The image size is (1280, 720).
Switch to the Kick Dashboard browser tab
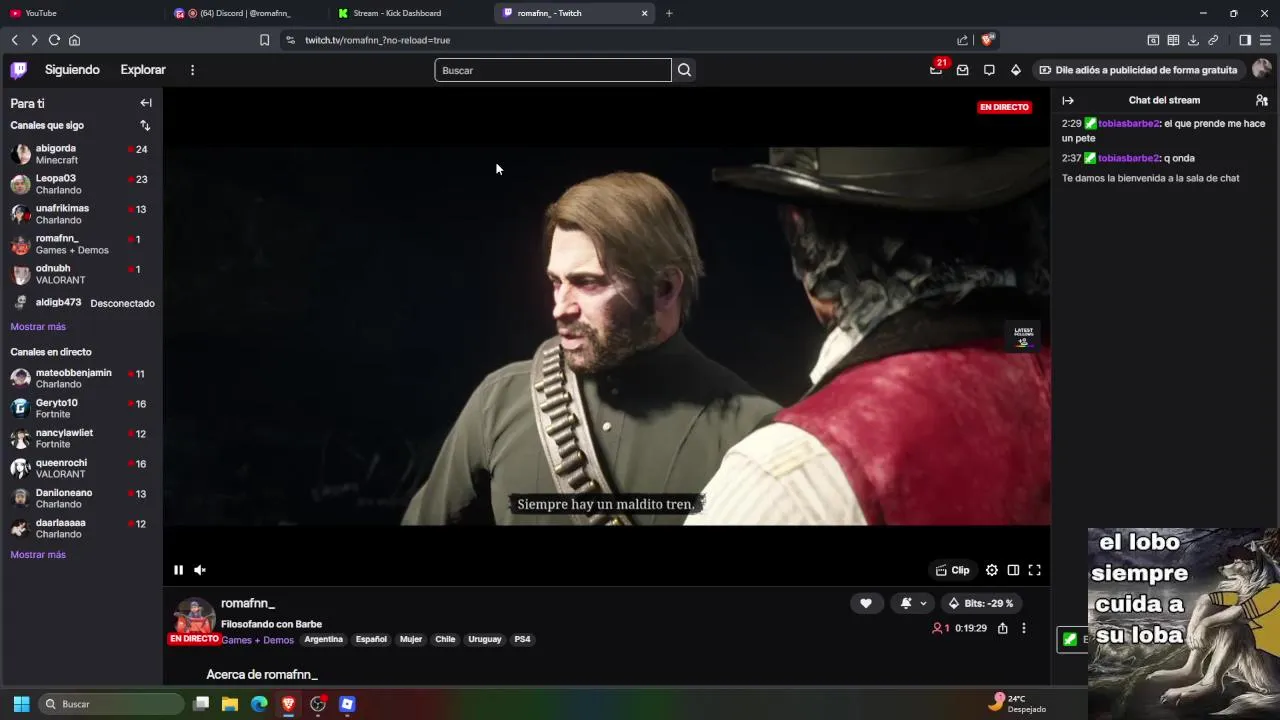pos(410,13)
